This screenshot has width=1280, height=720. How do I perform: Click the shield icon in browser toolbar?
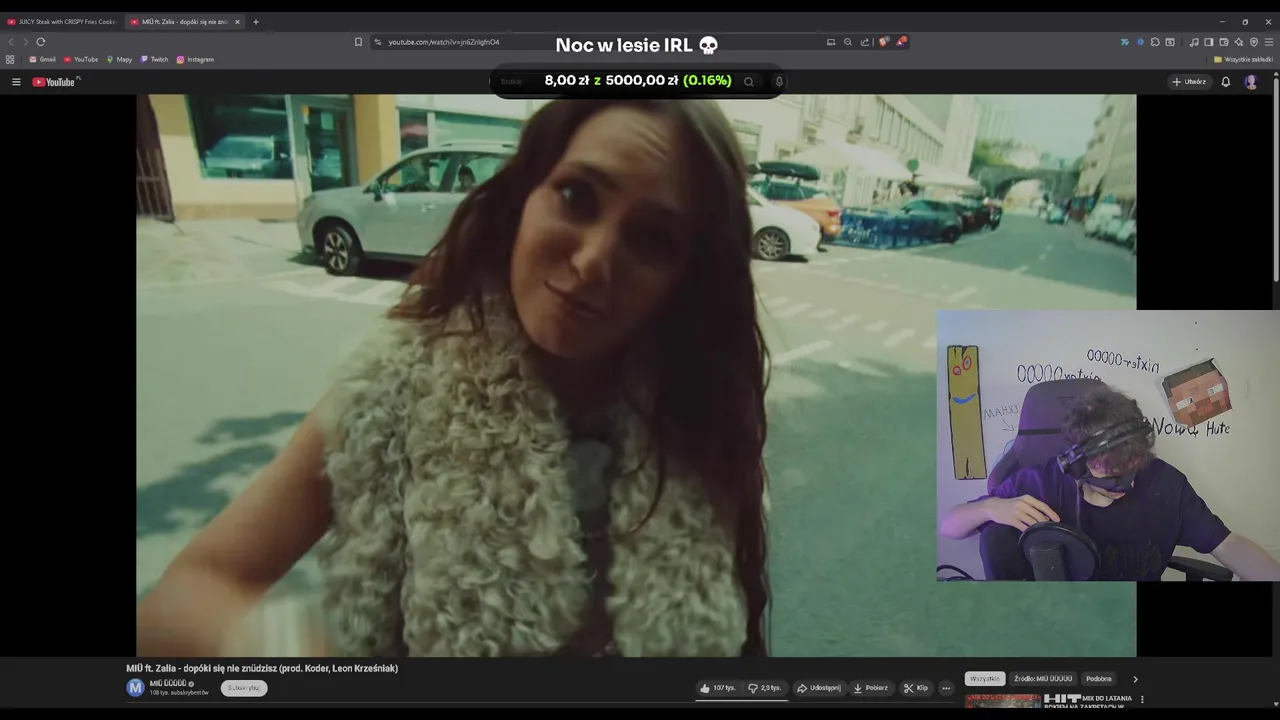point(1254,42)
